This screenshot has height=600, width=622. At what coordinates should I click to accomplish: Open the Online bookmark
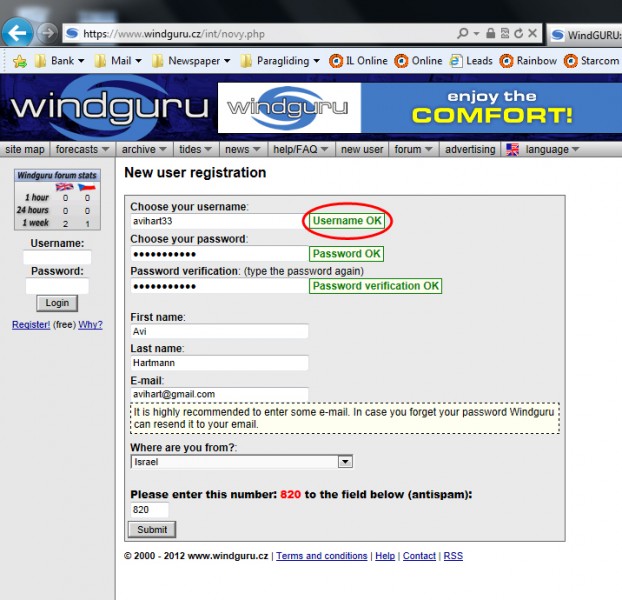click(x=419, y=61)
